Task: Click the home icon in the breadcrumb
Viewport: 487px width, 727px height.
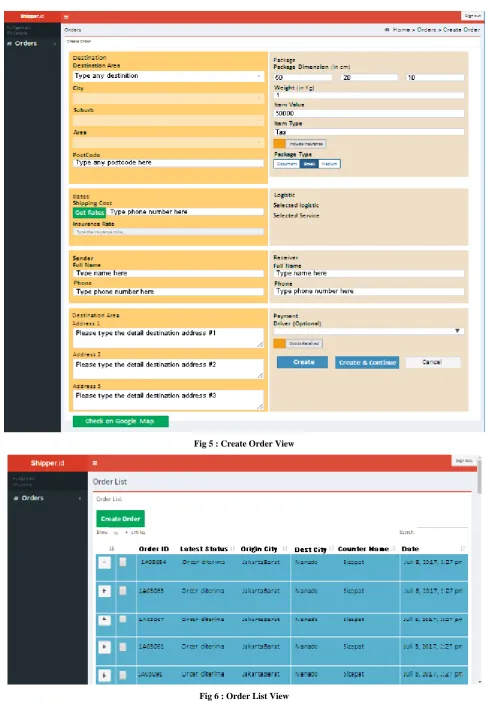Action: (x=387, y=30)
